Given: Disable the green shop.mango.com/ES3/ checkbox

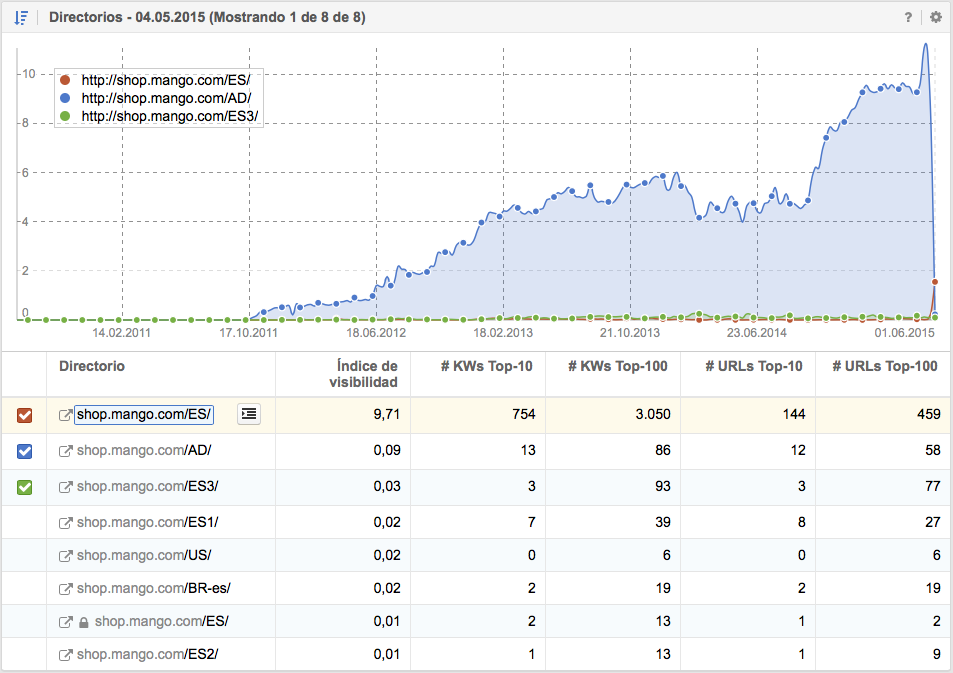Looking at the screenshot, I should (x=25, y=487).
